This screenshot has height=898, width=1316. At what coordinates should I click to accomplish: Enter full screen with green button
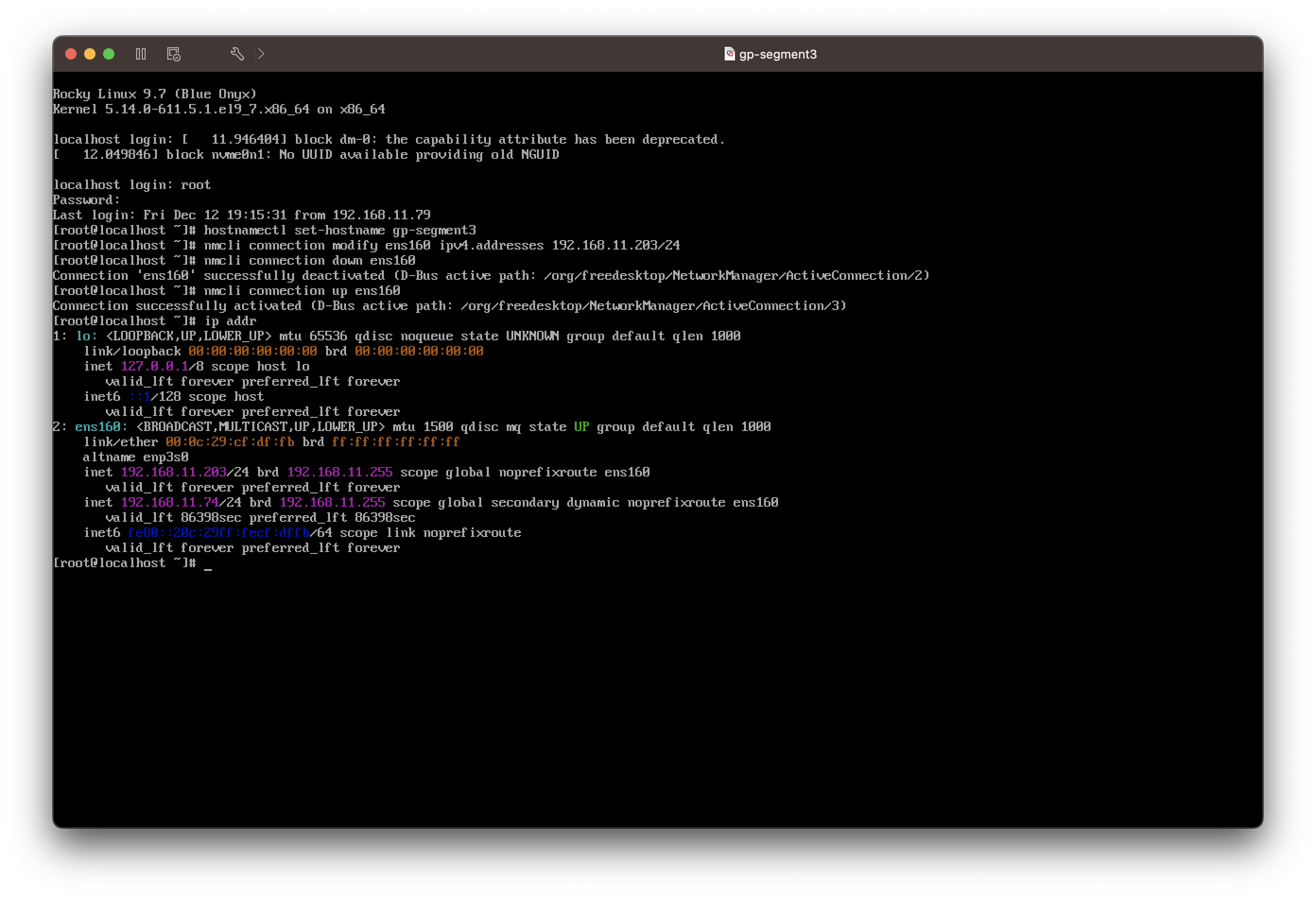(109, 54)
